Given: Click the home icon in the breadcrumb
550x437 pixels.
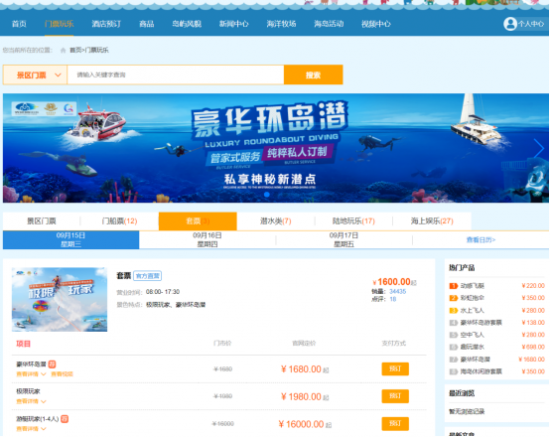Looking at the screenshot, I should [63, 50].
